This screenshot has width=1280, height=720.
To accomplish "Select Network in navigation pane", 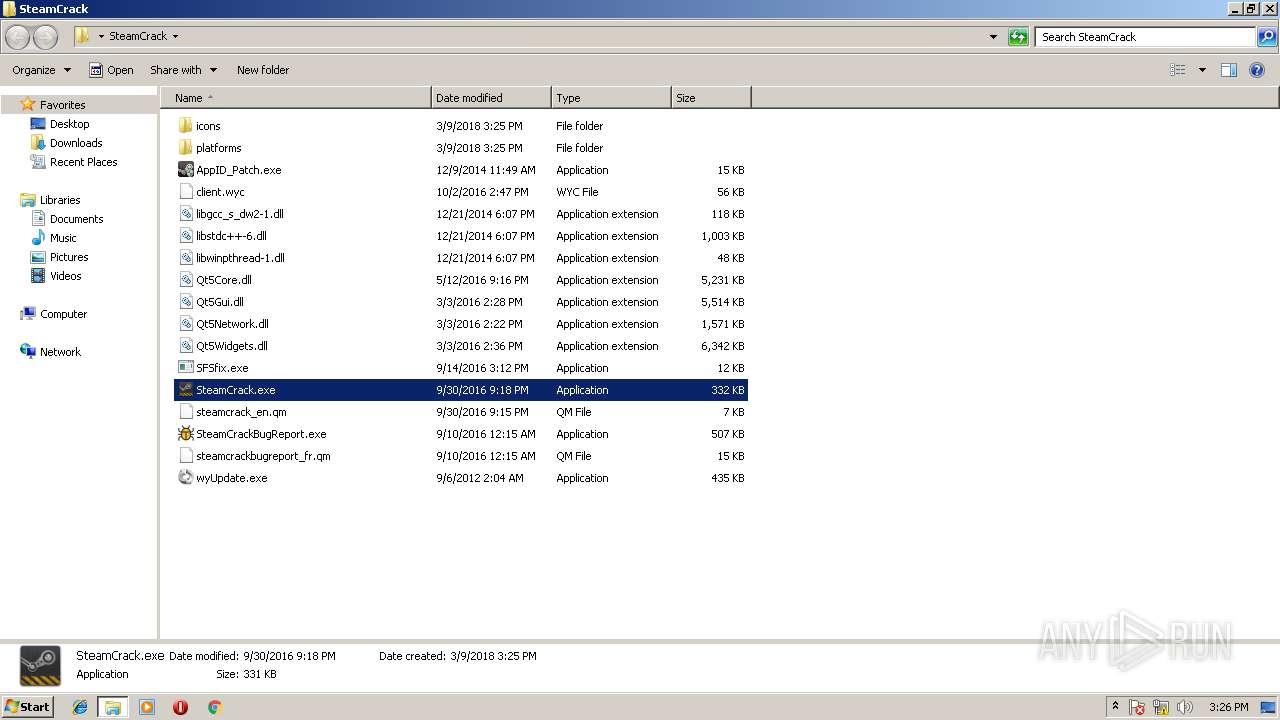I will [60, 352].
